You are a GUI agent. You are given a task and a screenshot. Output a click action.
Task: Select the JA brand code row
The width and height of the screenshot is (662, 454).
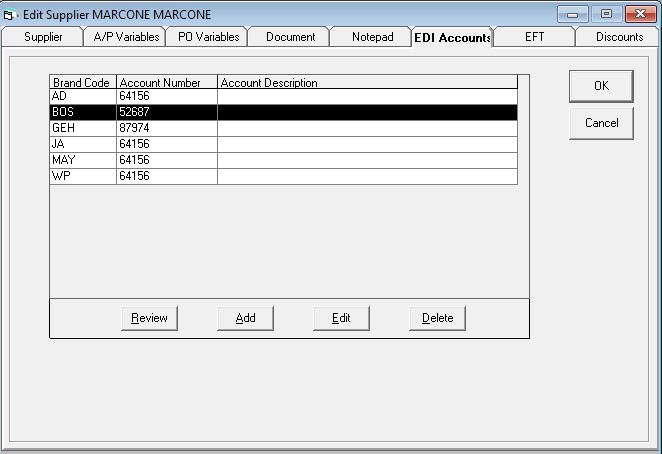point(284,144)
